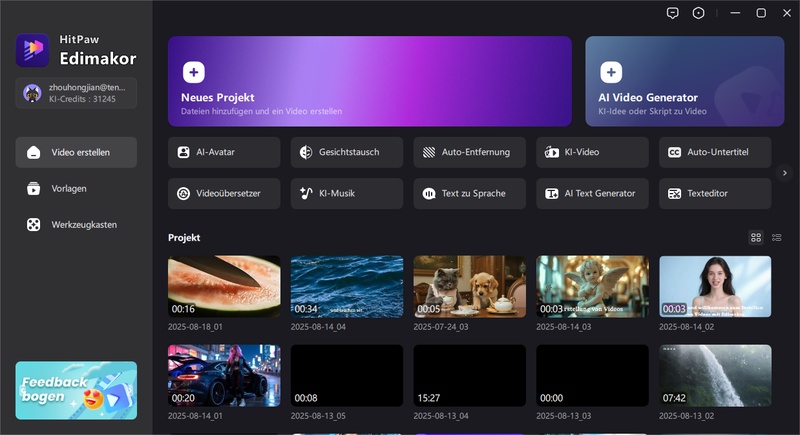Open the Text zu Sprache button
The height and width of the screenshot is (435, 800).
point(469,193)
